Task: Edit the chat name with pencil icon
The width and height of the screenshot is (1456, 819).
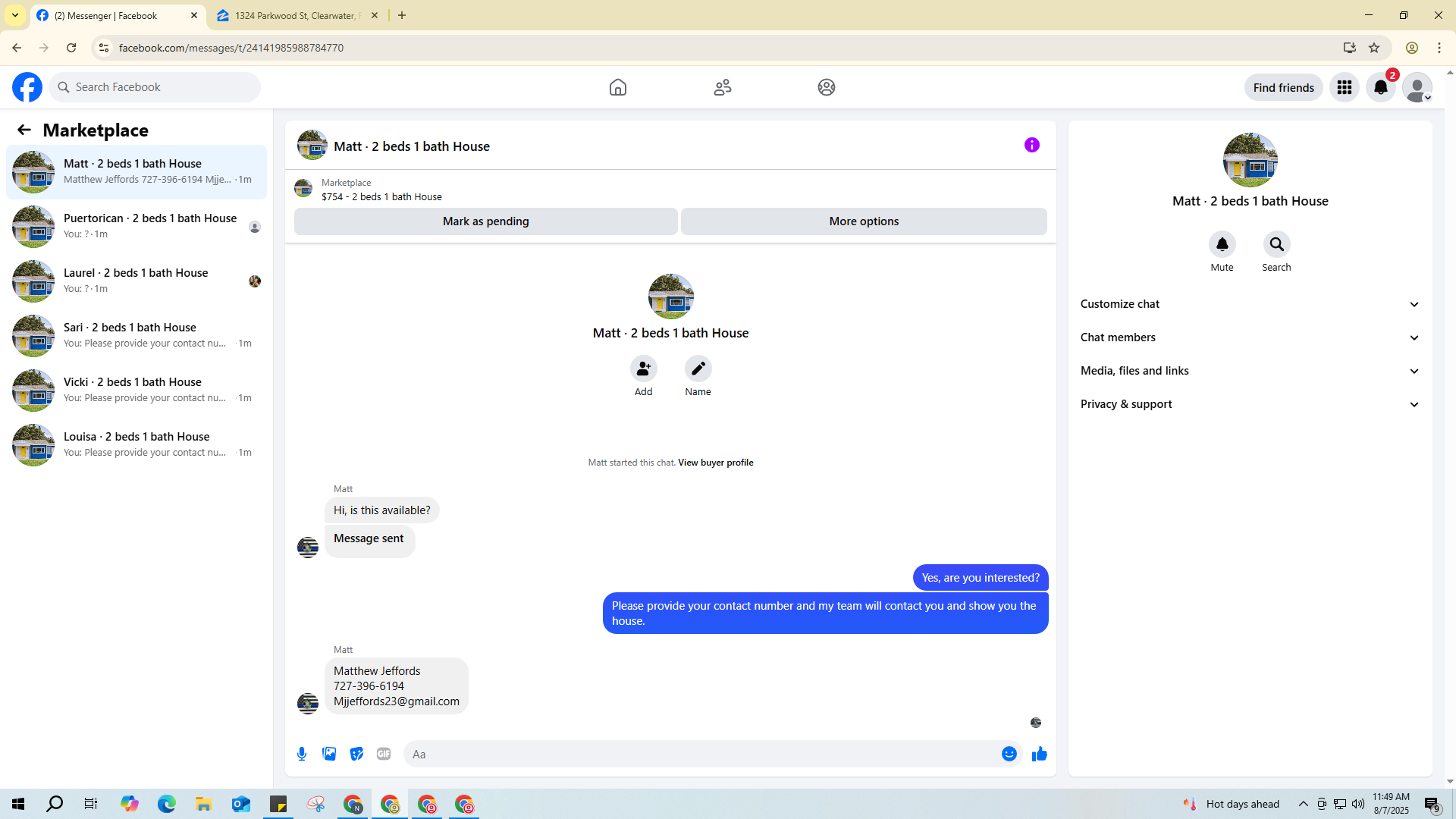Action: 698,369
